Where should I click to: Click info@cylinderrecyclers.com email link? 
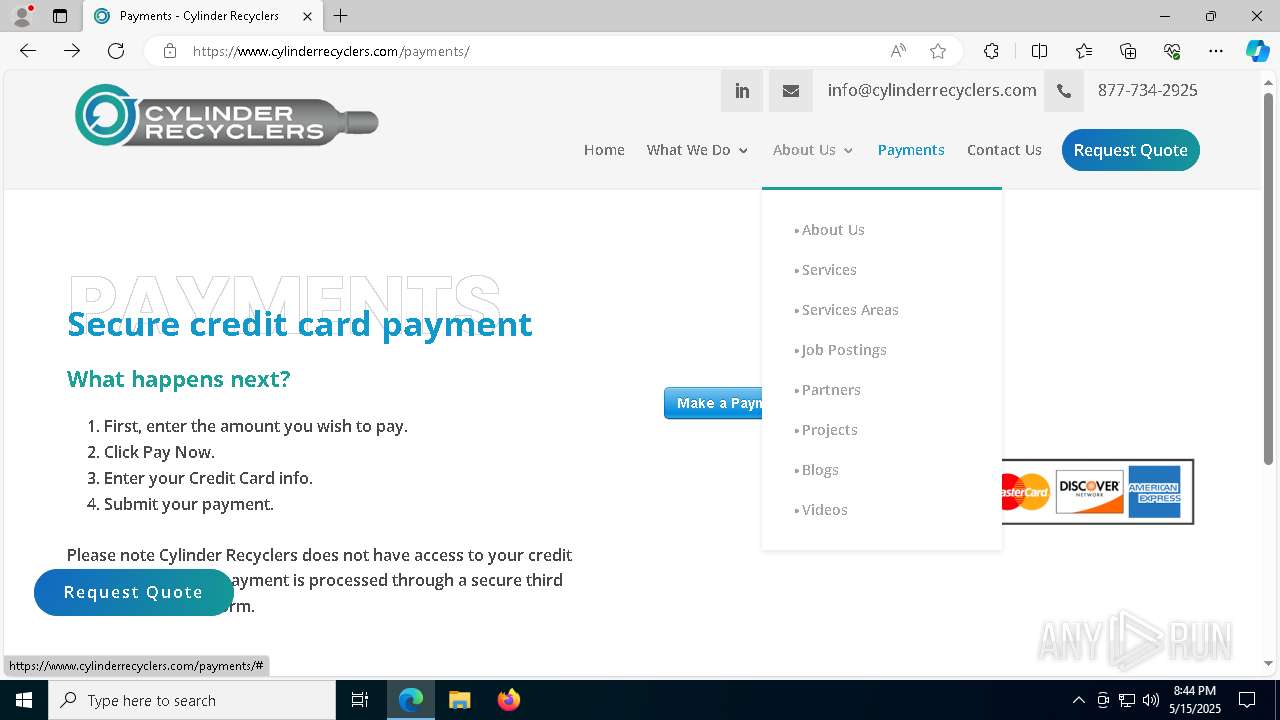(x=932, y=90)
